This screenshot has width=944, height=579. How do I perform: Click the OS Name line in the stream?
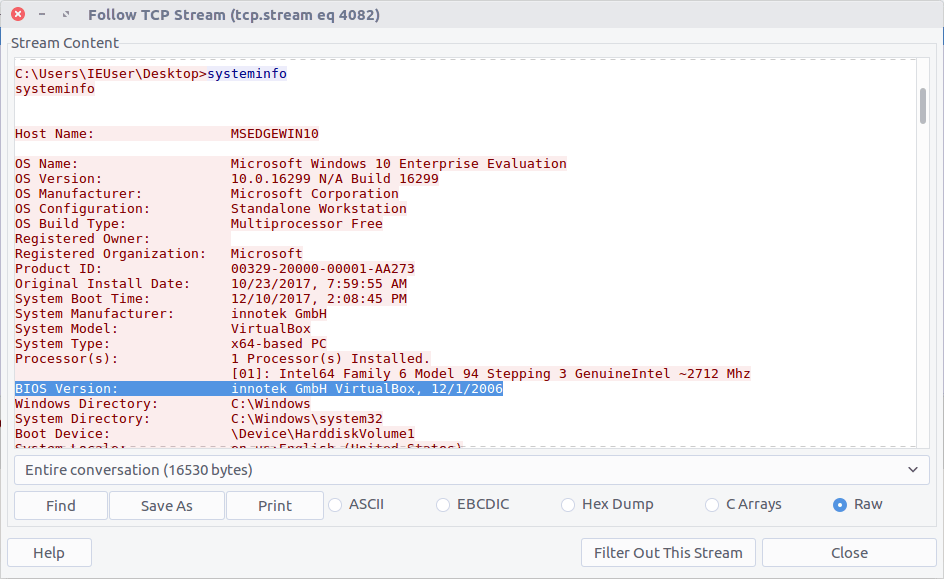coord(290,164)
